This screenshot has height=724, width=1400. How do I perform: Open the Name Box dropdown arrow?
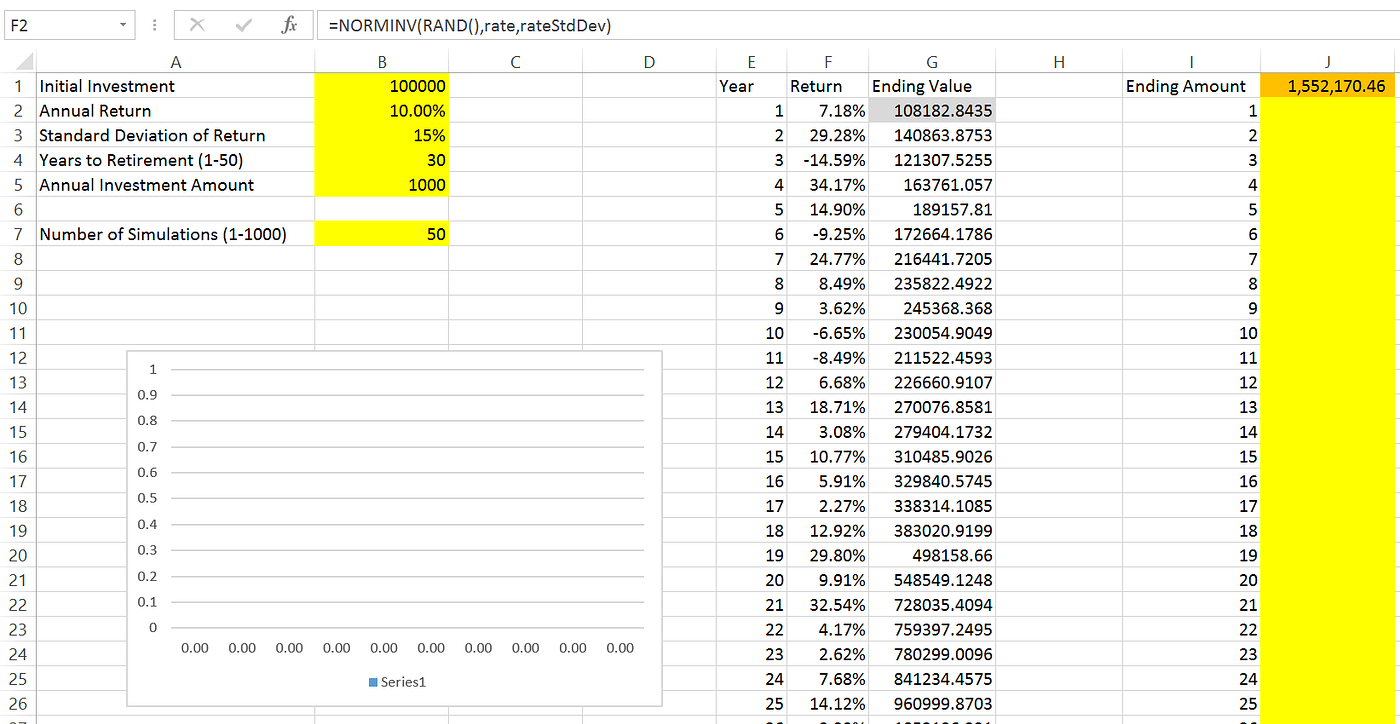pyautogui.click(x=124, y=25)
